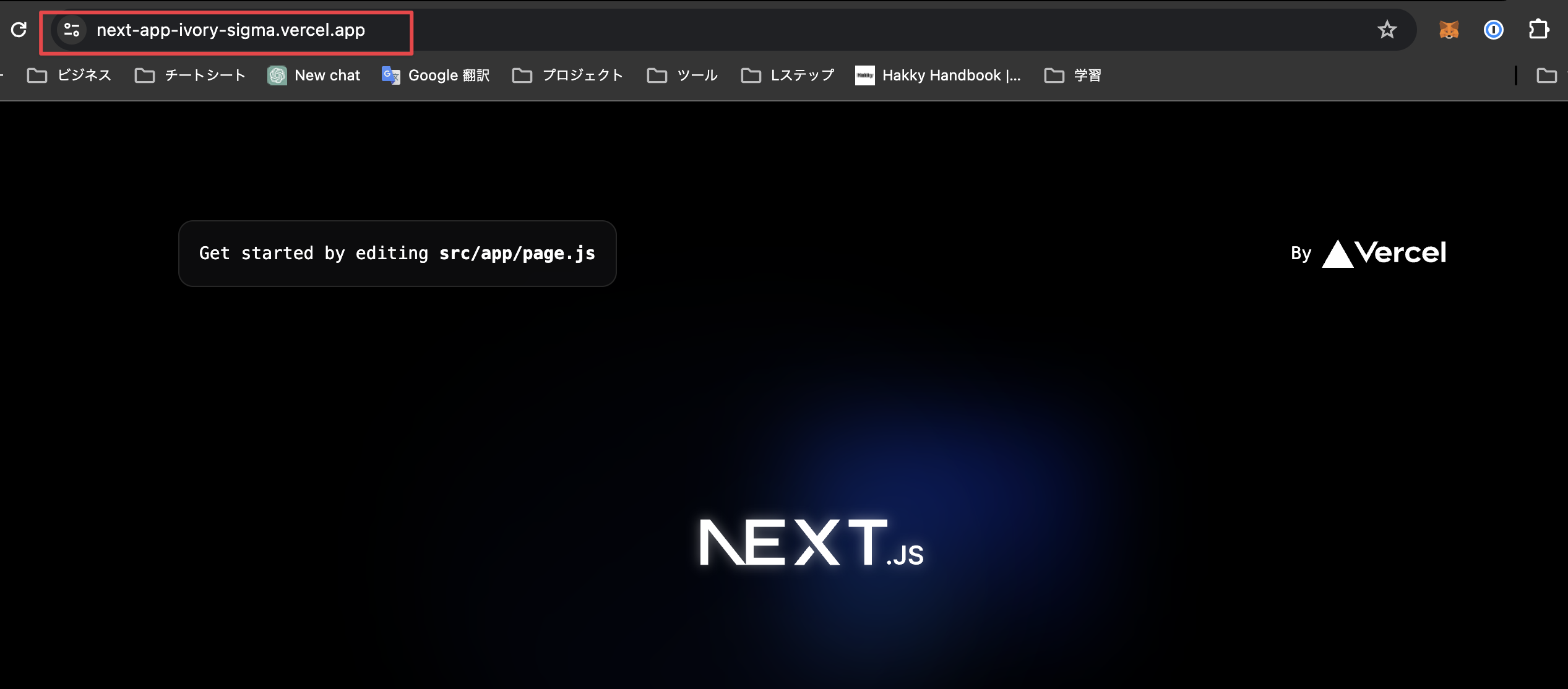Screen dimensions: 1568x689
Task: Open the Lステップ bookmarks folder
Action: click(x=788, y=75)
